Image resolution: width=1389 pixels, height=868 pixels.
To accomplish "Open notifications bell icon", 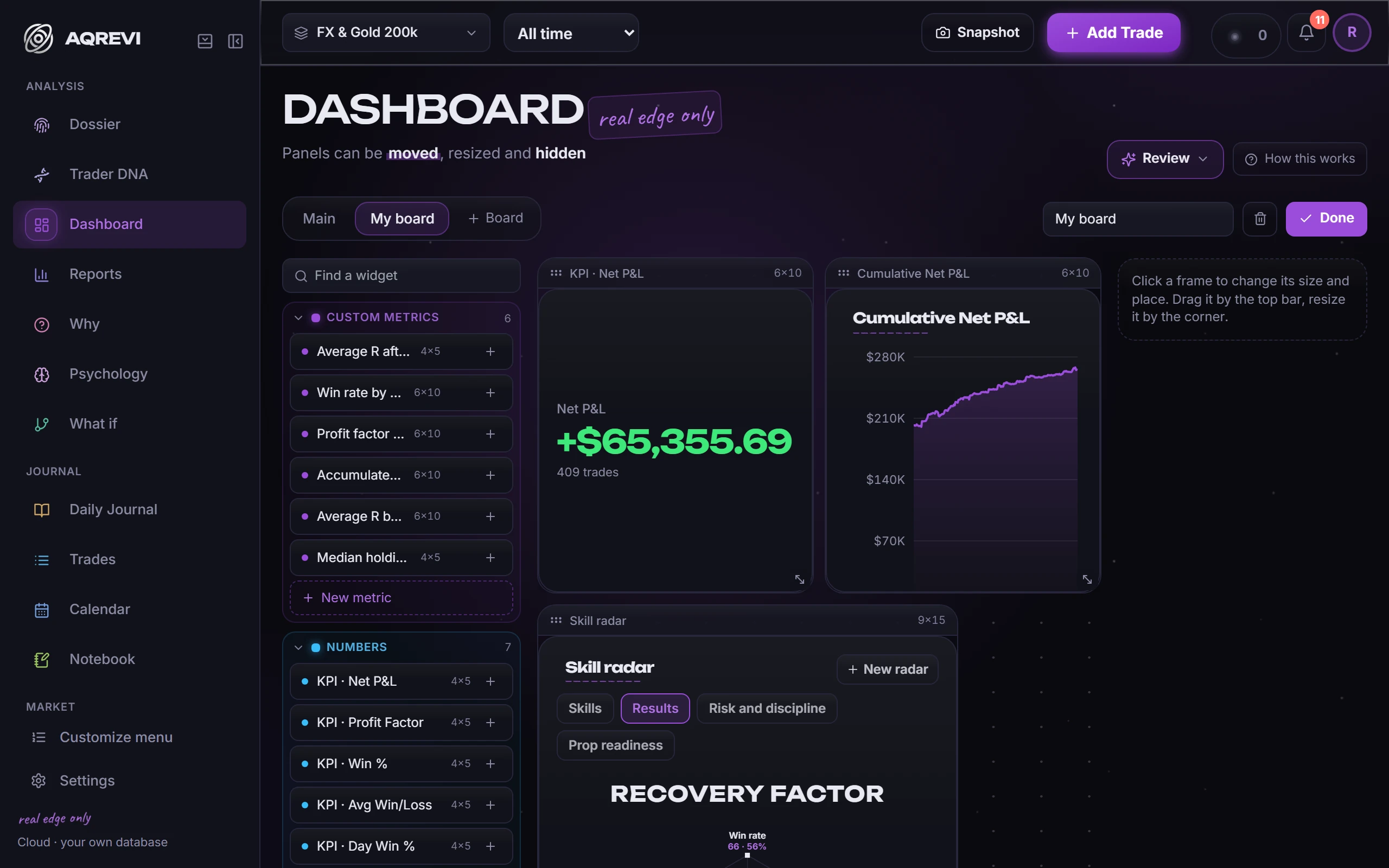I will [1306, 33].
